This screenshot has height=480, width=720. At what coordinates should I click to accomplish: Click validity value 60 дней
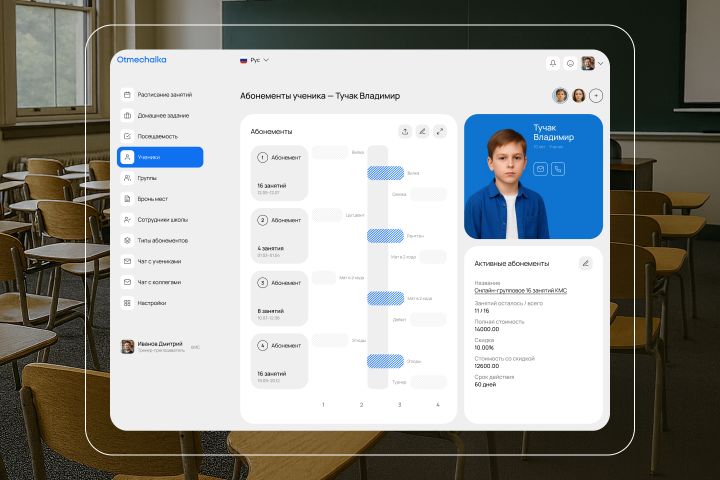click(485, 384)
